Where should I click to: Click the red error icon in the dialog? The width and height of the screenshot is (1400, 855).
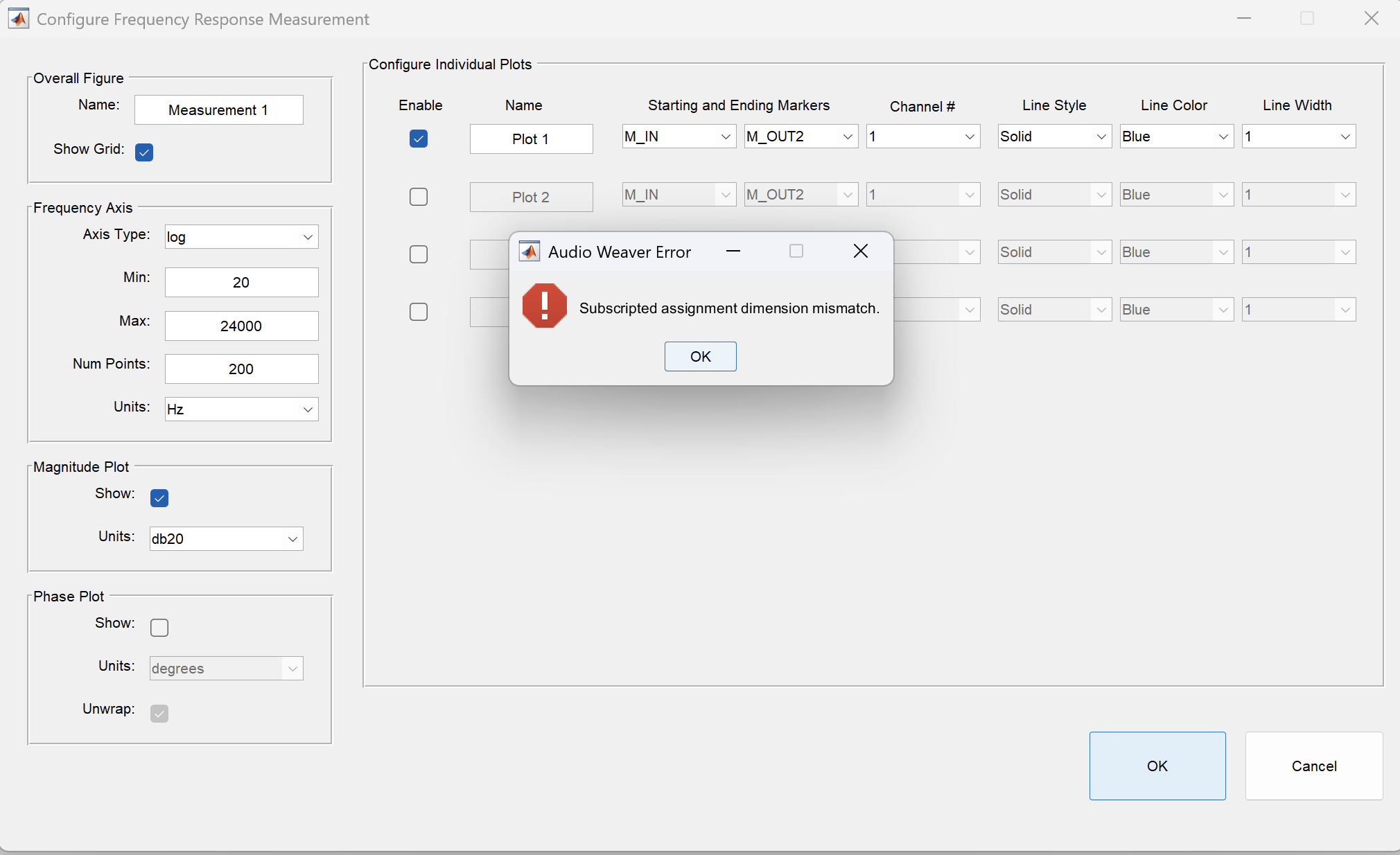point(544,306)
